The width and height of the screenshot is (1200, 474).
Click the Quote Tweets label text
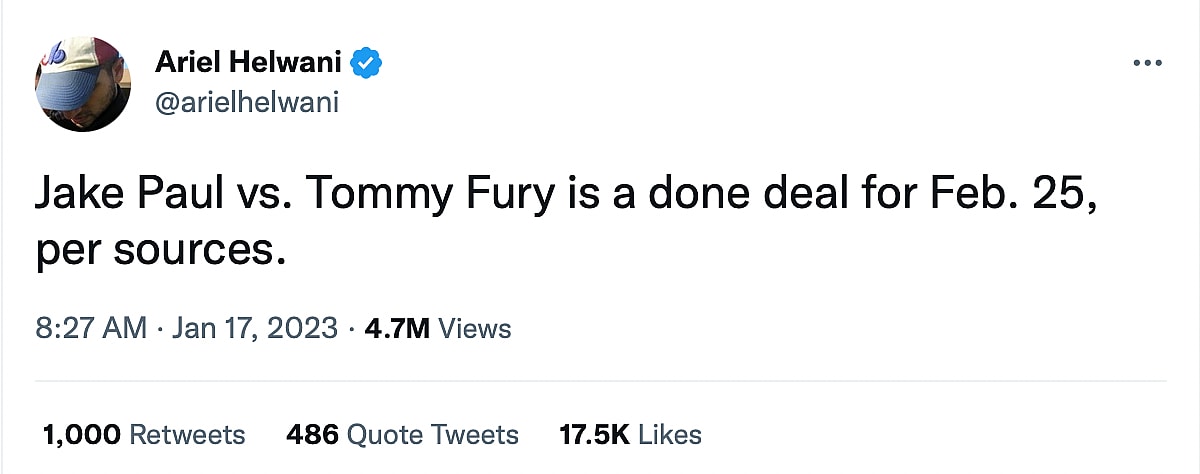pyautogui.click(x=432, y=434)
